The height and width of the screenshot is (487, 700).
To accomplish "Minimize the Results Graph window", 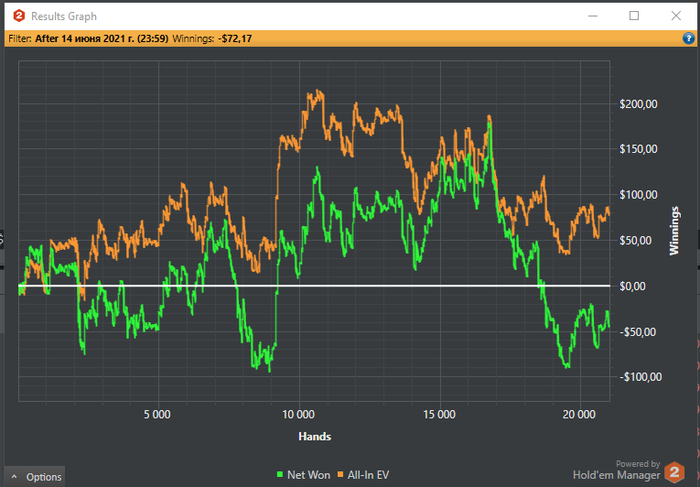I will coord(593,16).
